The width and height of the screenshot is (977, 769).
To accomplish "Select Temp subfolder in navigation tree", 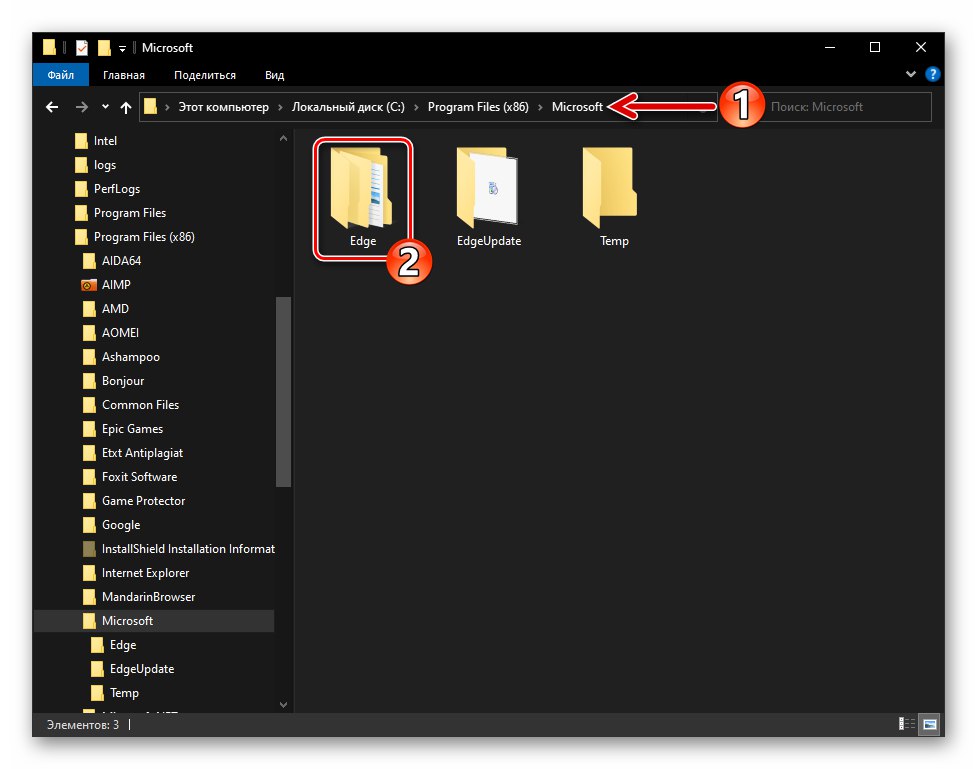I will (115, 693).
